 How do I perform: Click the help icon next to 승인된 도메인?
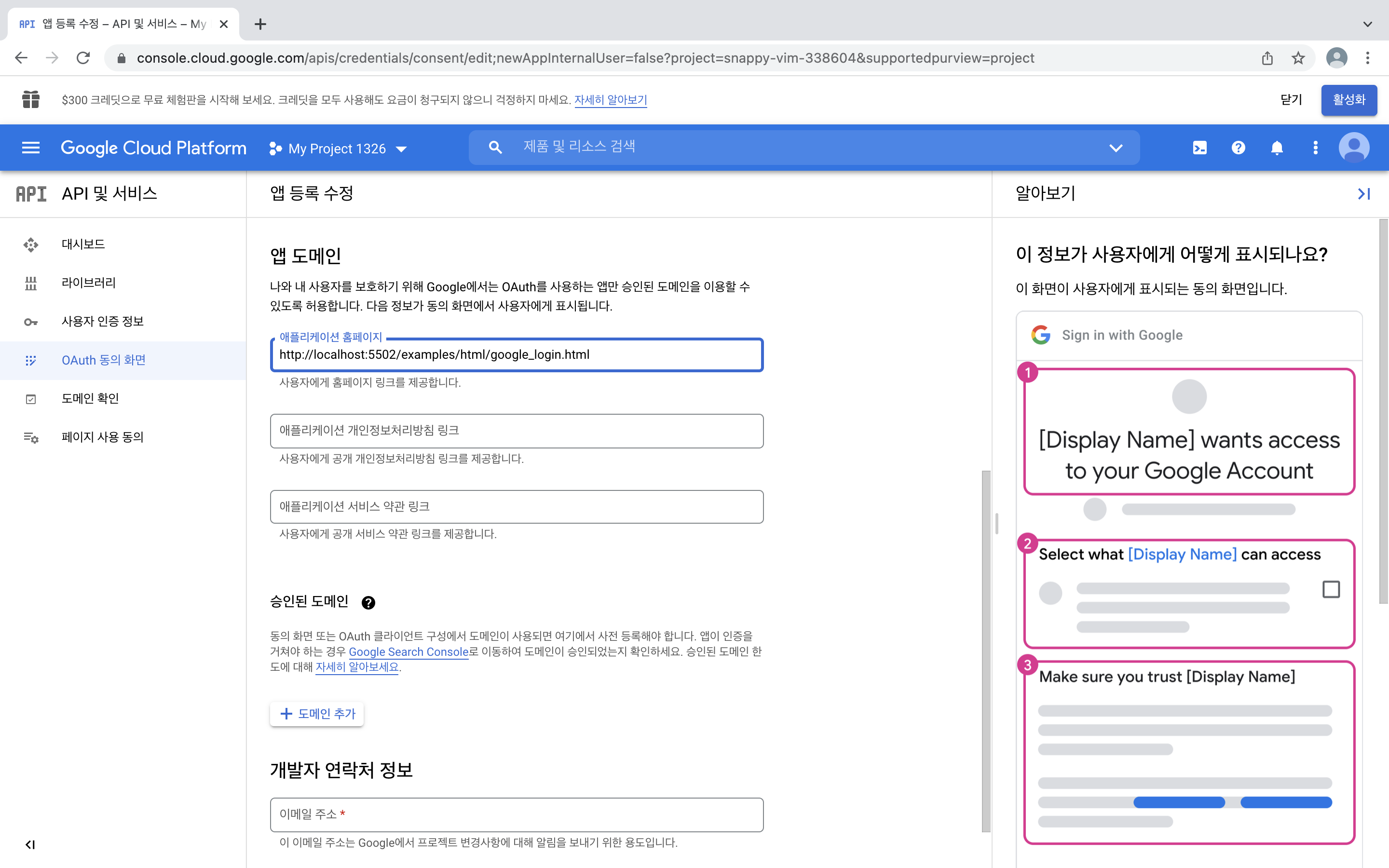368,602
